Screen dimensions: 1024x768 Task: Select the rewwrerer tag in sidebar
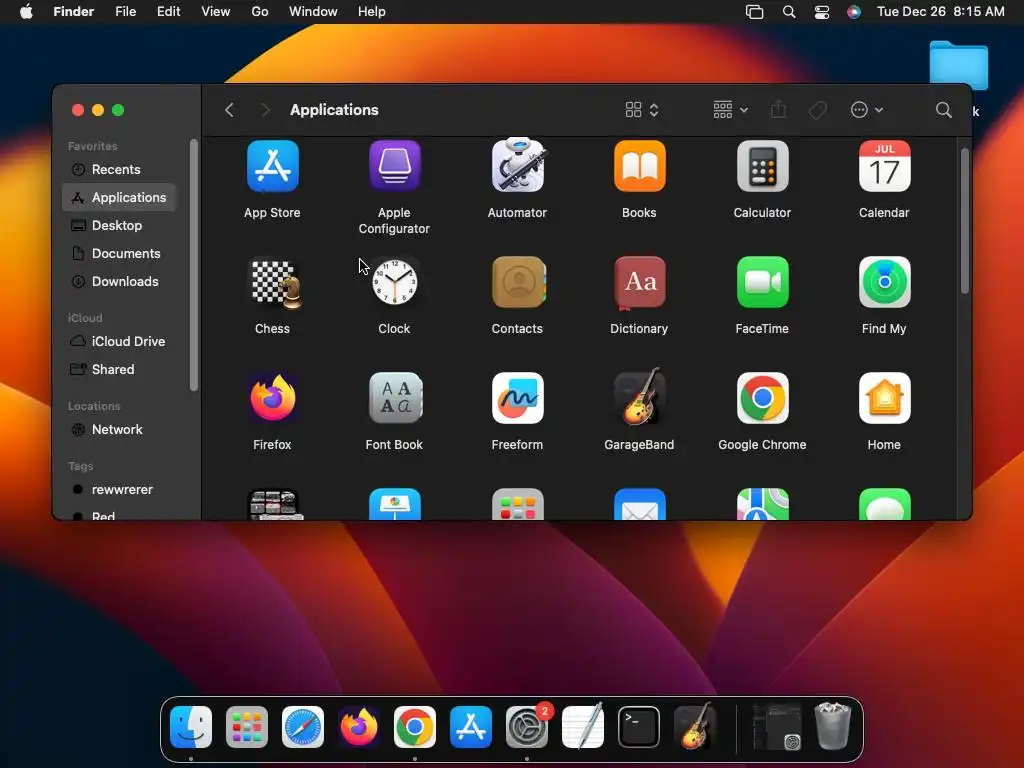pyautogui.click(x=119, y=490)
